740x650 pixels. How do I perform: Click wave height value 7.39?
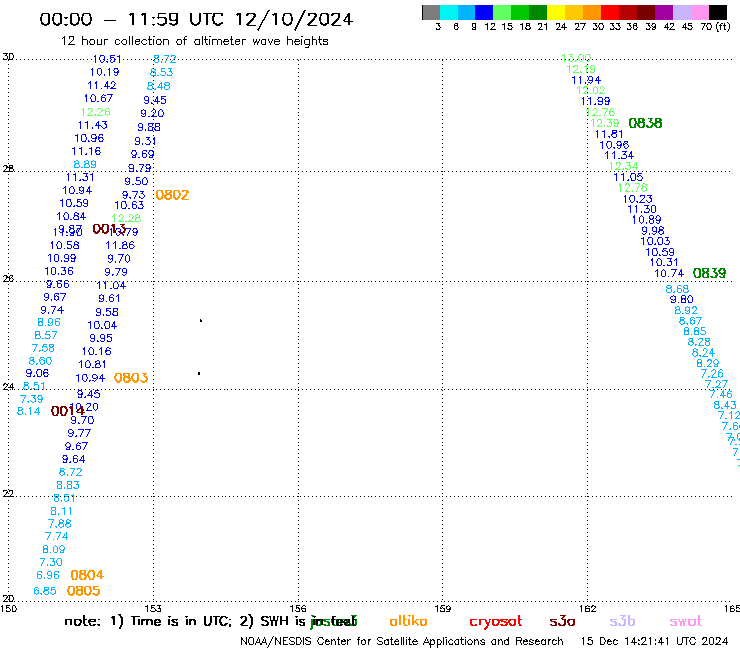[32, 399]
